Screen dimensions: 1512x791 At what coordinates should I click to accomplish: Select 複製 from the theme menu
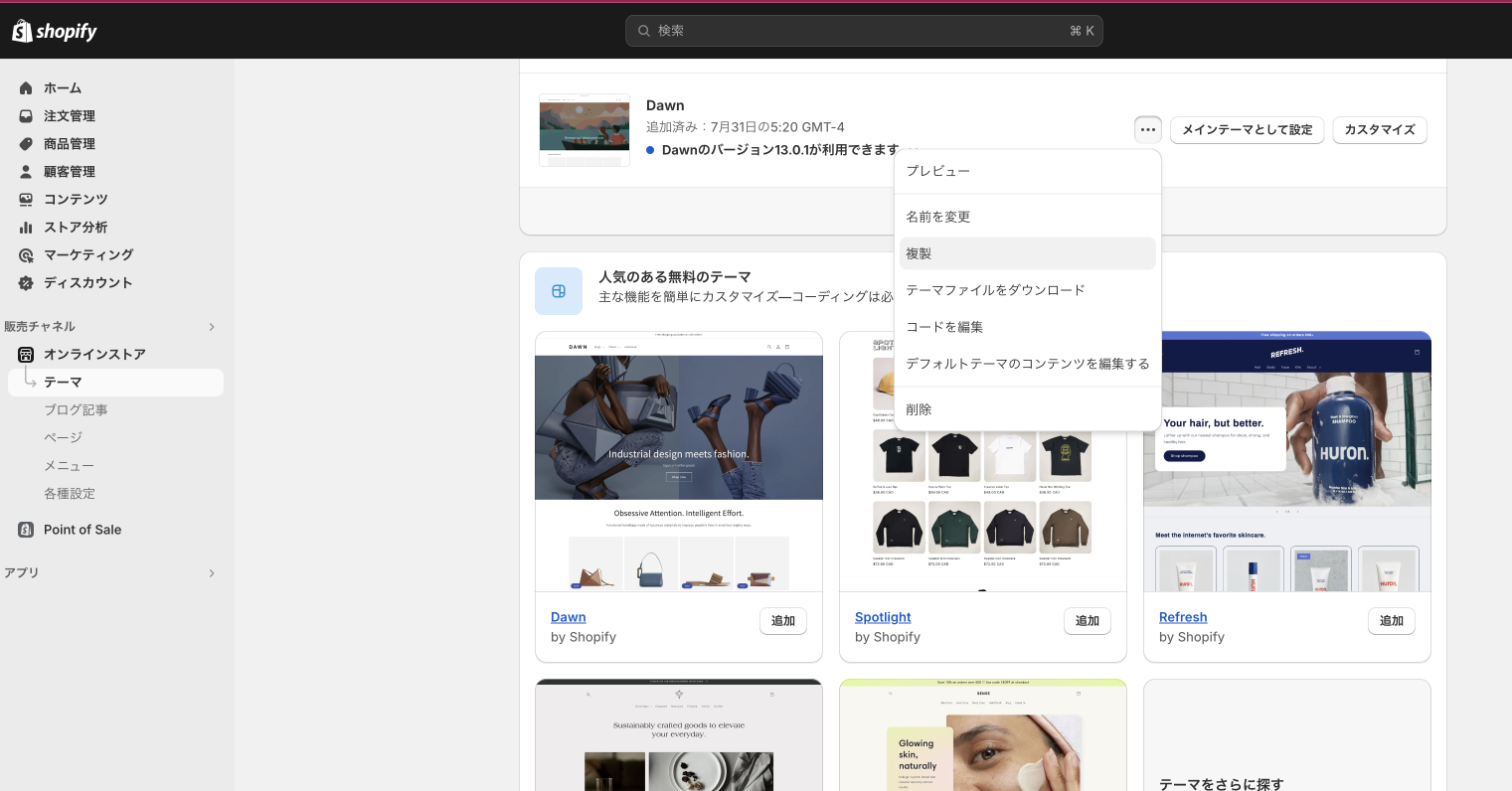919,252
